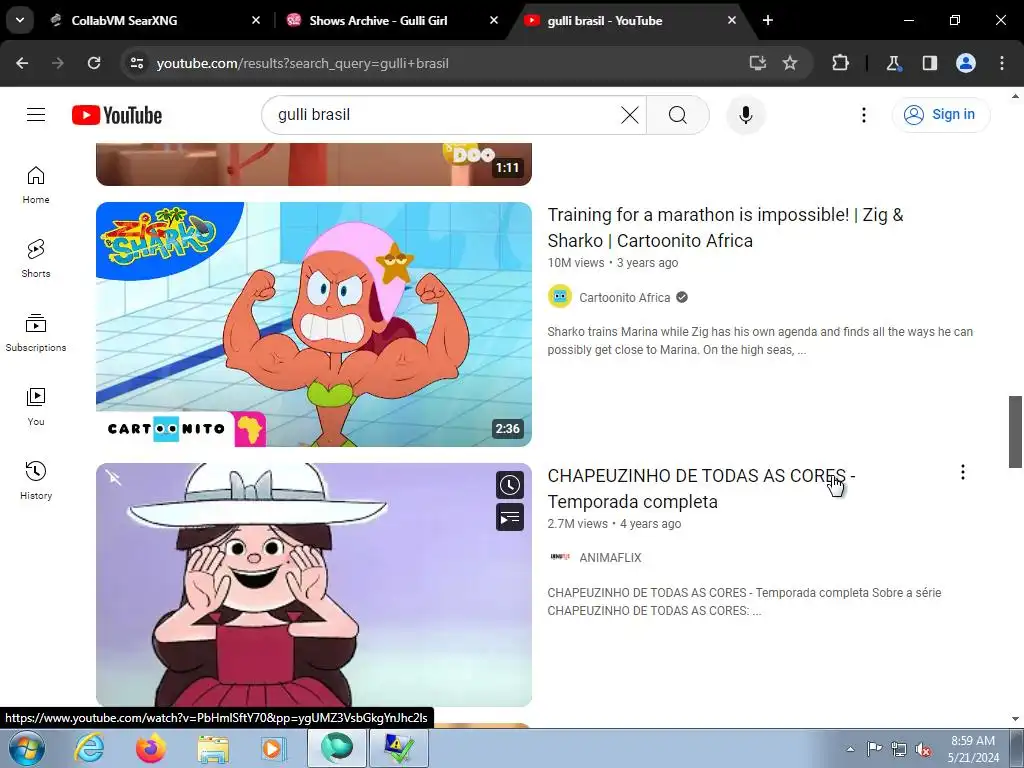Open CHAPEUZINHO DE TODAS AS CORES title link
1024x768 pixels.
click(701, 488)
